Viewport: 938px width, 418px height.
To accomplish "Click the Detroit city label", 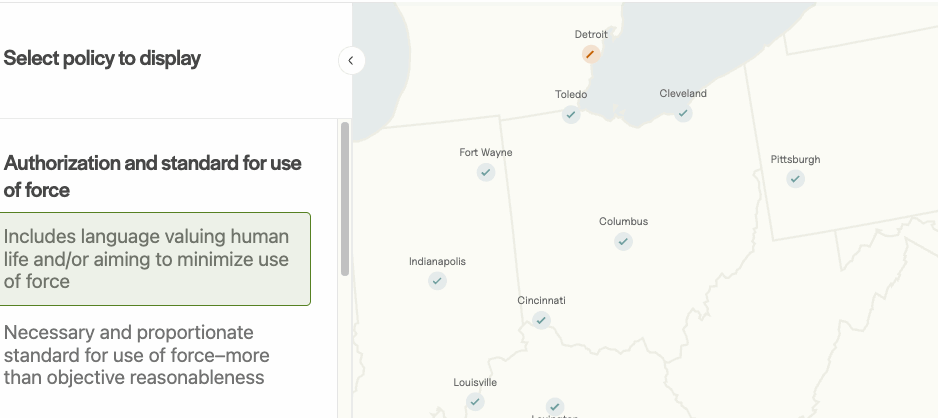I will tap(591, 34).
